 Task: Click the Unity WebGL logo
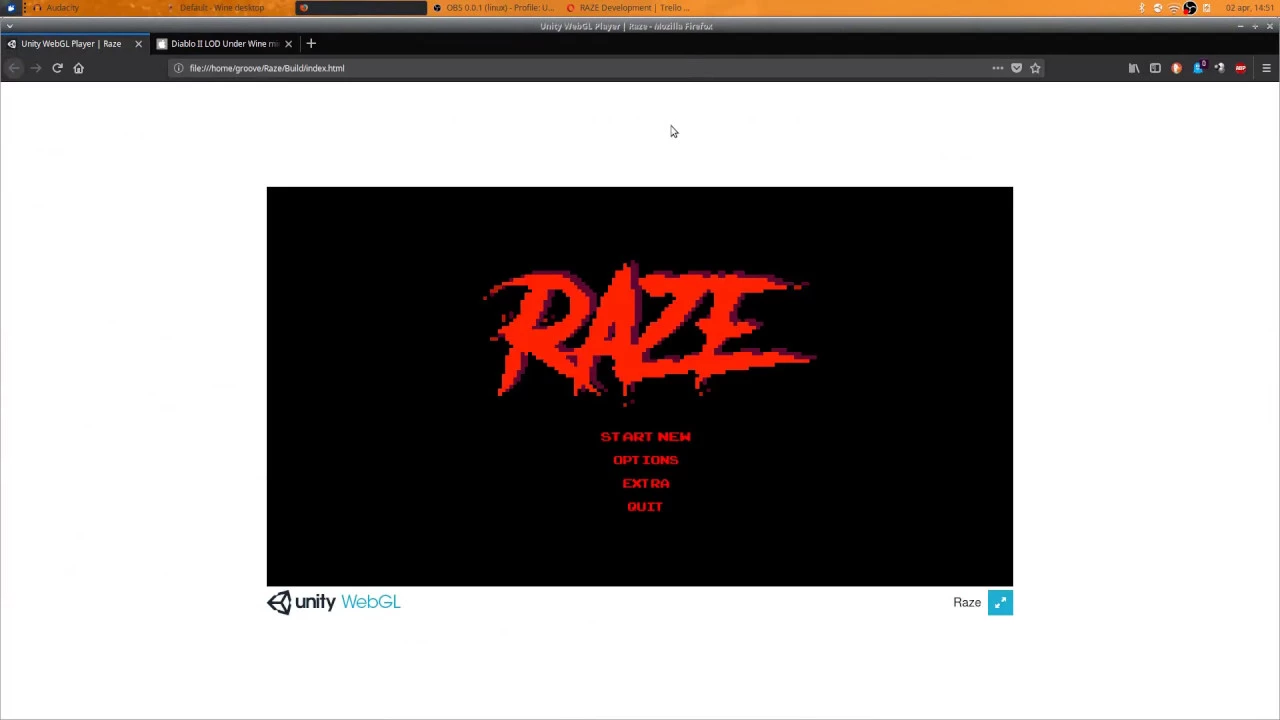[334, 602]
